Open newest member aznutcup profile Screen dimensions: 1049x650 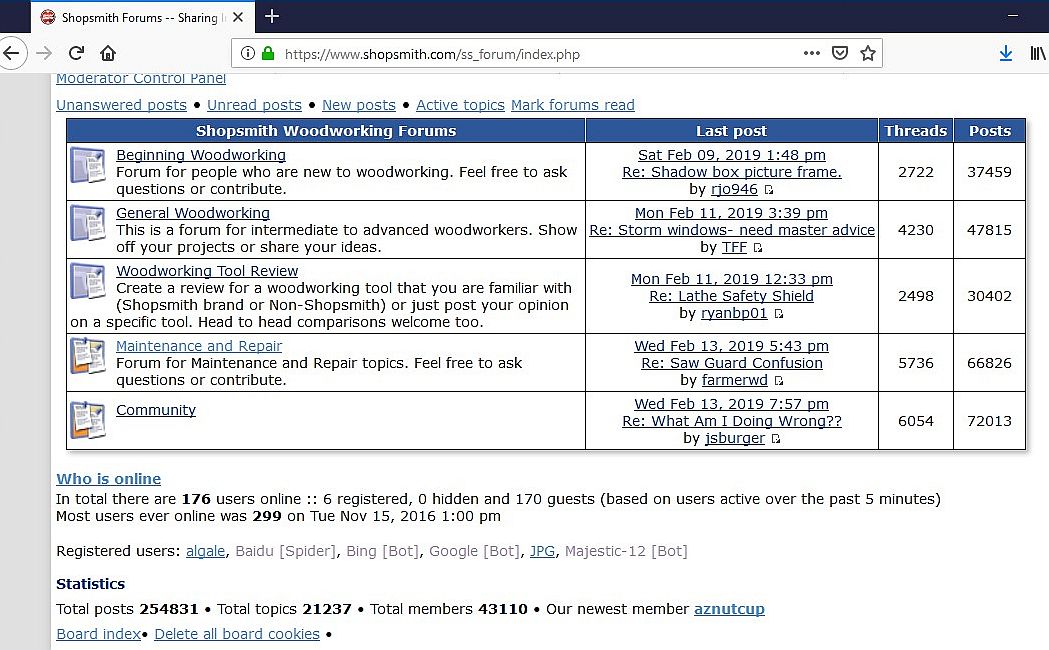coord(729,609)
